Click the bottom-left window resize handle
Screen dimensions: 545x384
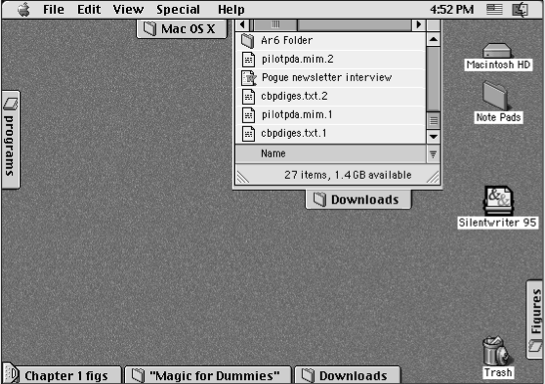(x=243, y=177)
